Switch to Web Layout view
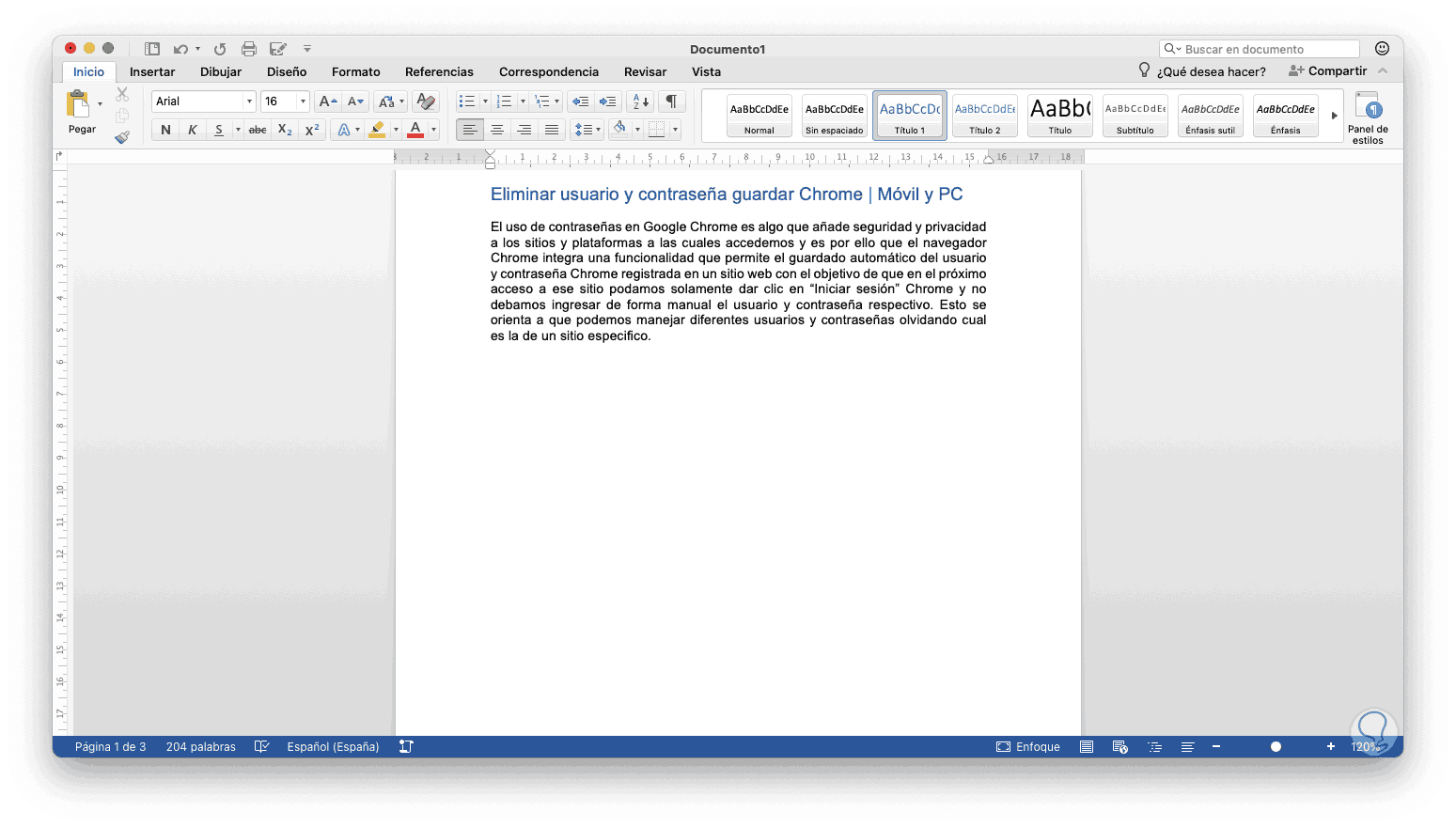 (x=1120, y=747)
